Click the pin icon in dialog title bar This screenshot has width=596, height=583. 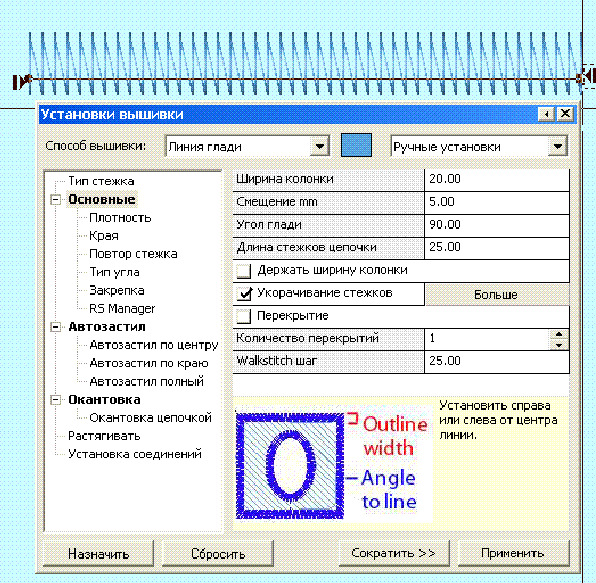(546, 114)
